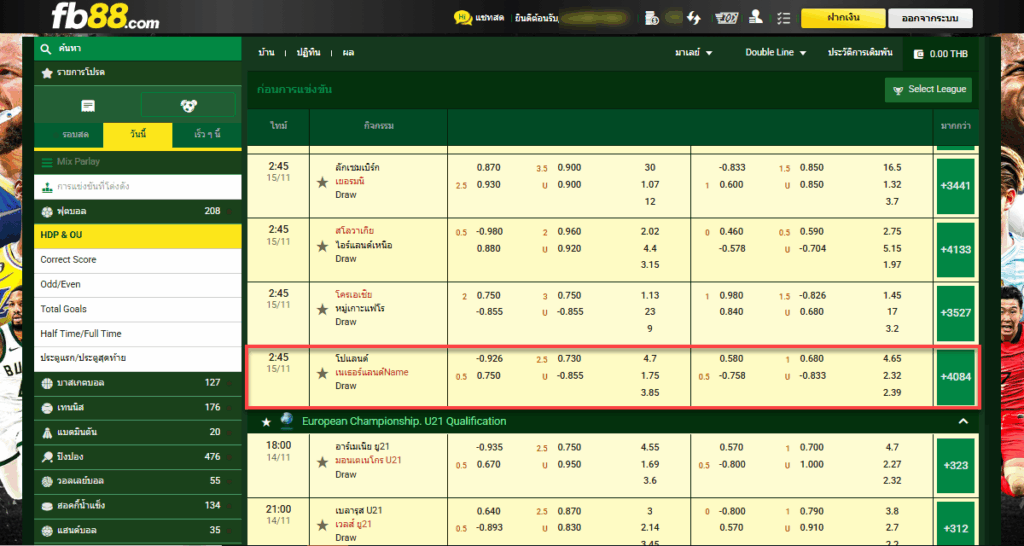
Task: Open the user profile icon in header
Action: (x=756, y=18)
